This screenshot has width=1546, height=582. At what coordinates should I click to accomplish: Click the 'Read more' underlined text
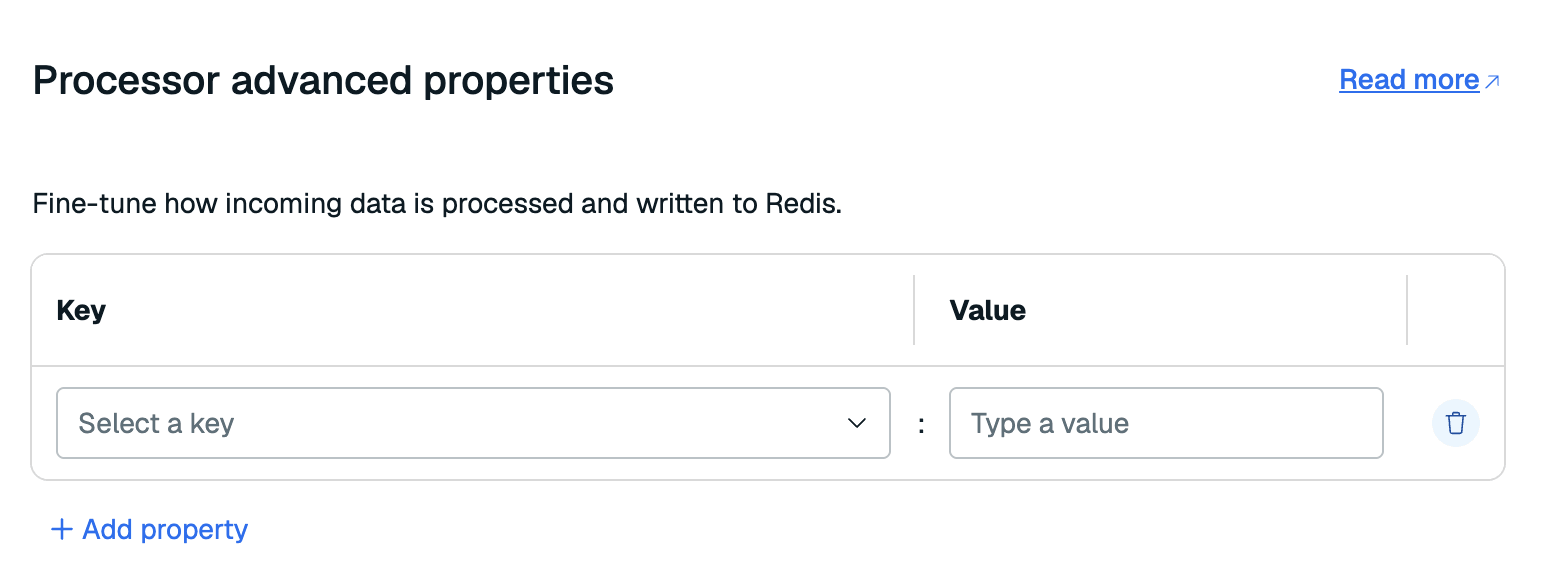click(x=1409, y=80)
